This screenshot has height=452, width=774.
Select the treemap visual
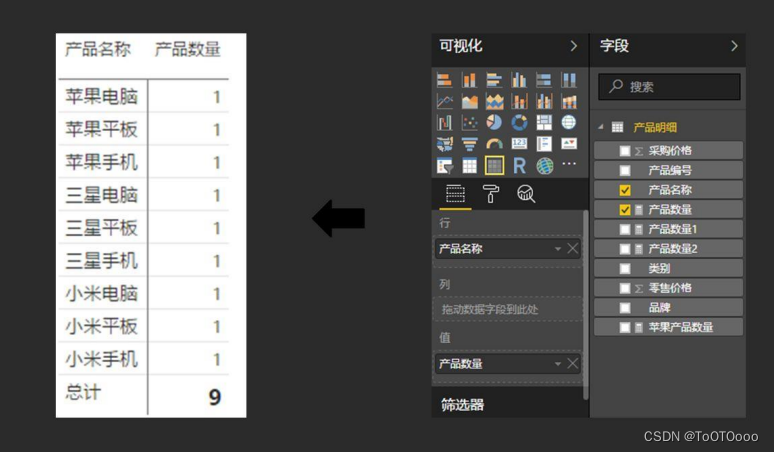[x=544, y=122]
